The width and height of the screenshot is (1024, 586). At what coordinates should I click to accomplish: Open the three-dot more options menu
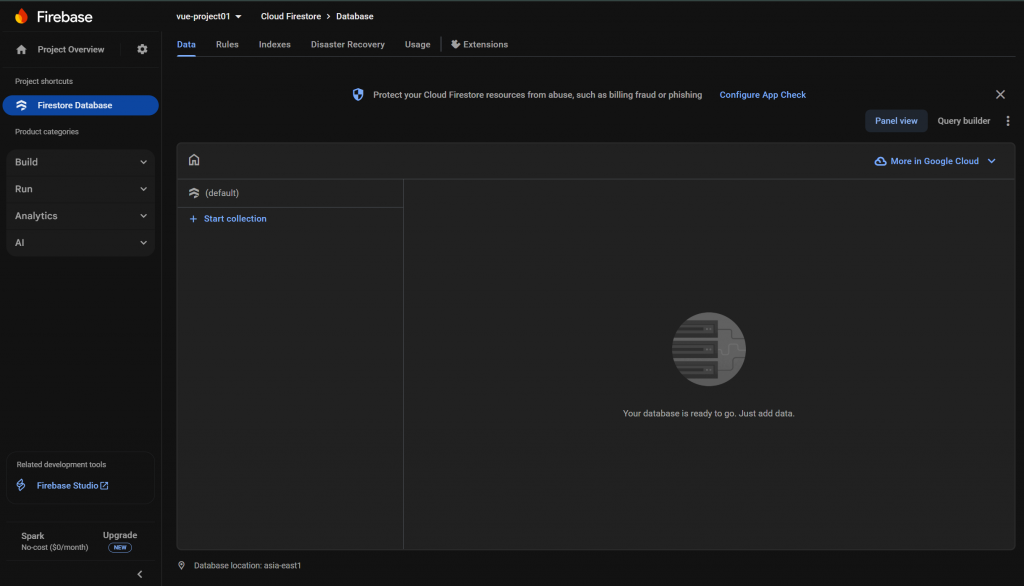click(1008, 121)
